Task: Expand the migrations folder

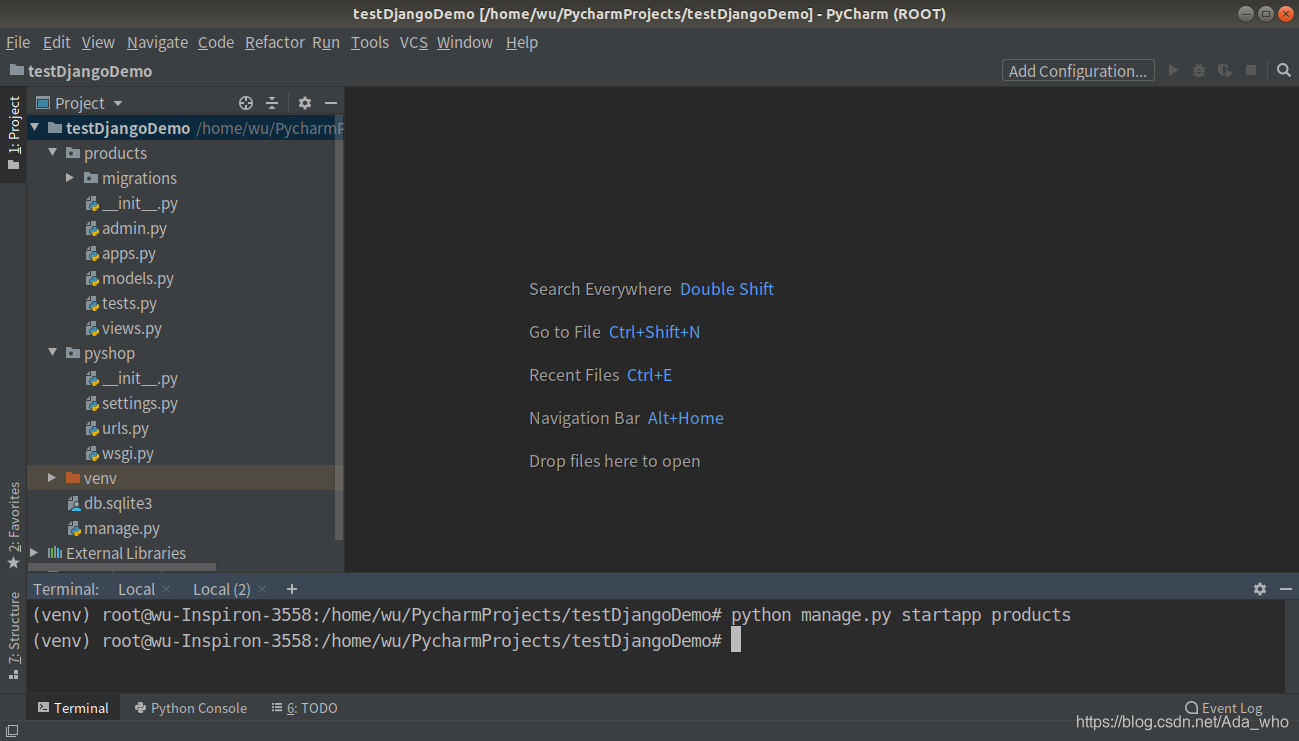Action: click(70, 178)
